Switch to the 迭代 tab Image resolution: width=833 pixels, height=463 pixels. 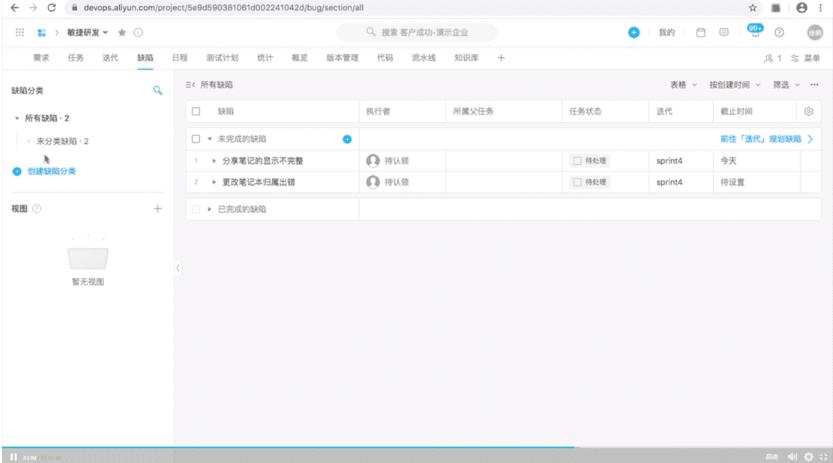pyautogui.click(x=110, y=58)
